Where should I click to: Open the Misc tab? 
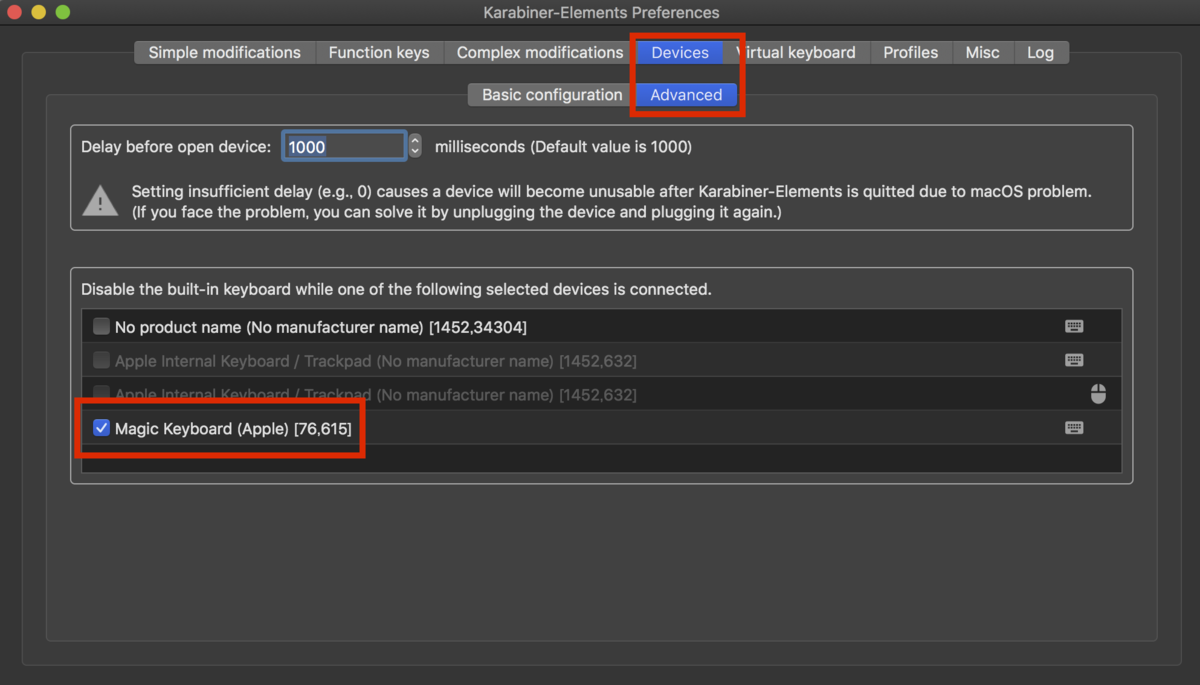point(982,52)
